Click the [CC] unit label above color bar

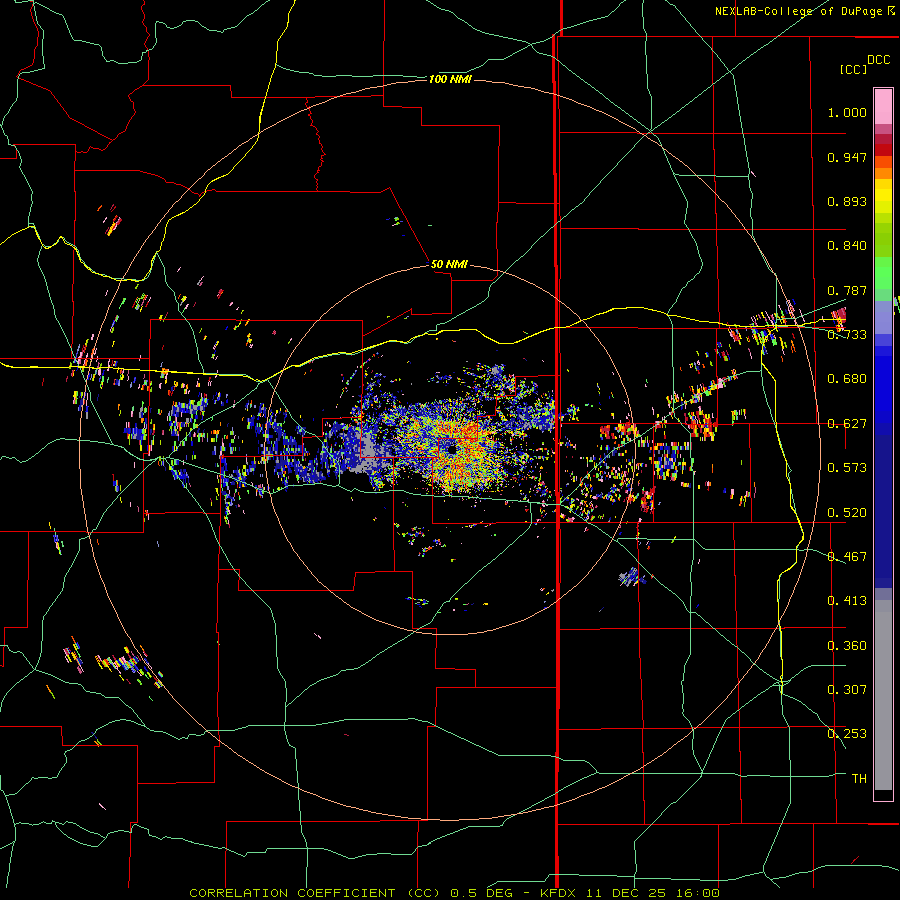pos(853,69)
